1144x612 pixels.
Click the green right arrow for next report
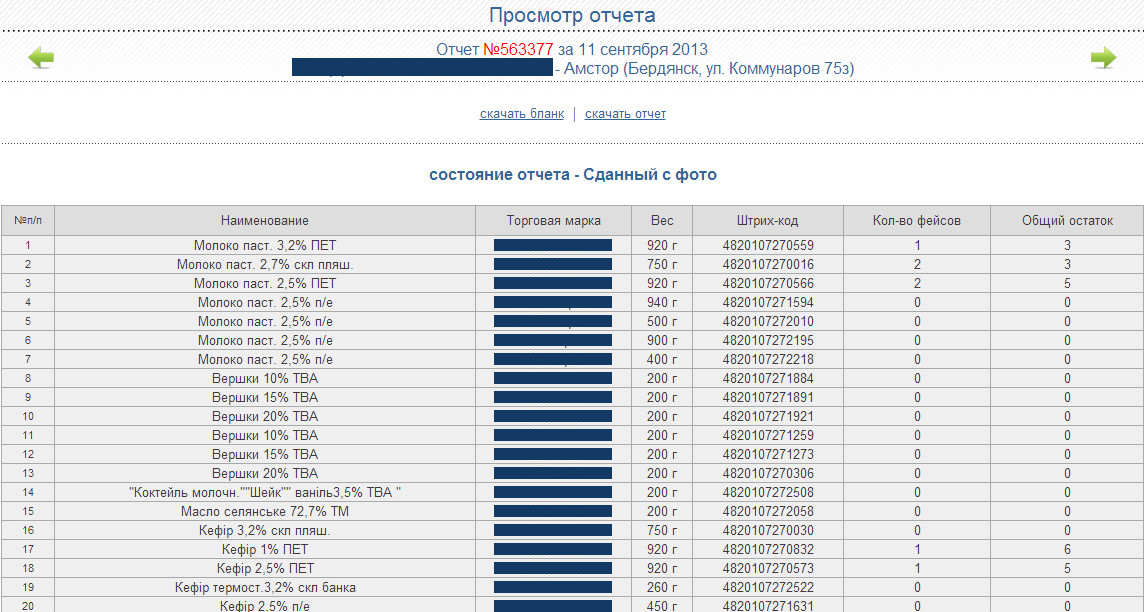(1102, 58)
